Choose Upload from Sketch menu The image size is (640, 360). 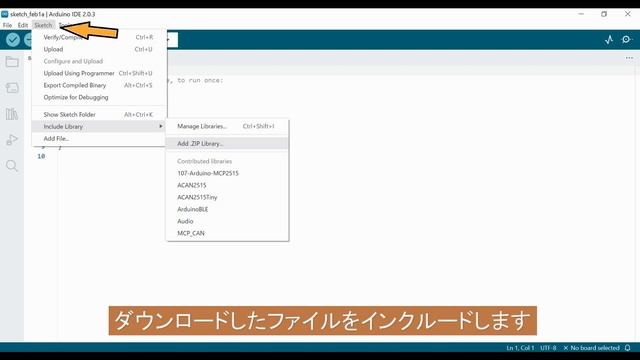point(98,49)
